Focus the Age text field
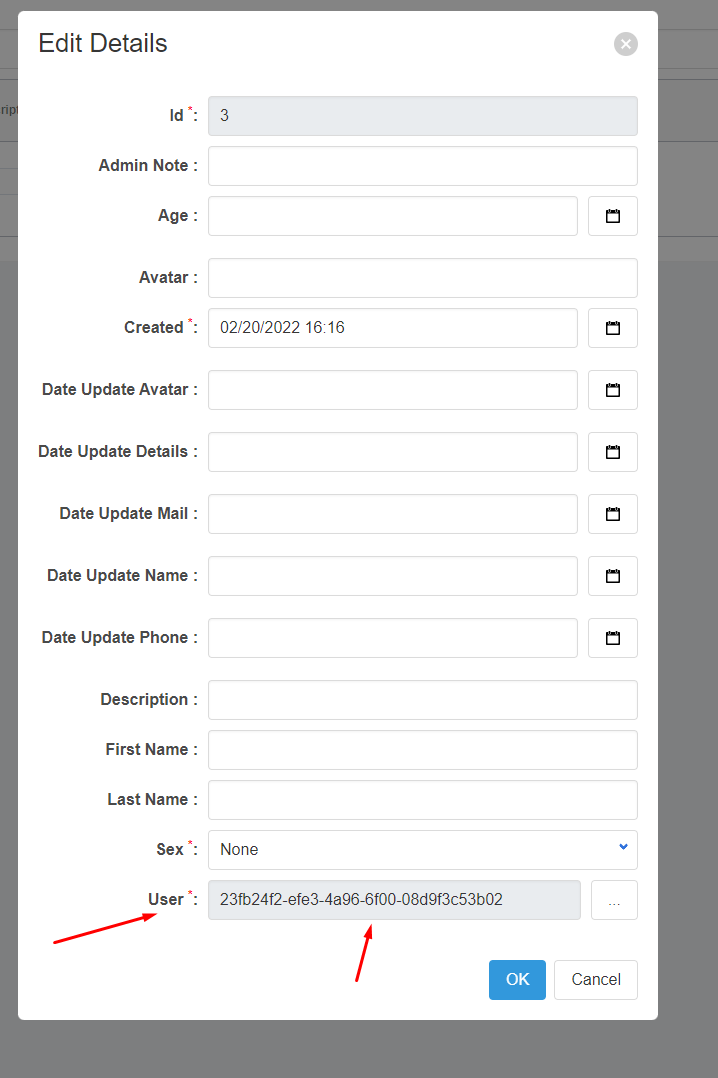The height and width of the screenshot is (1078, 718). tap(392, 215)
